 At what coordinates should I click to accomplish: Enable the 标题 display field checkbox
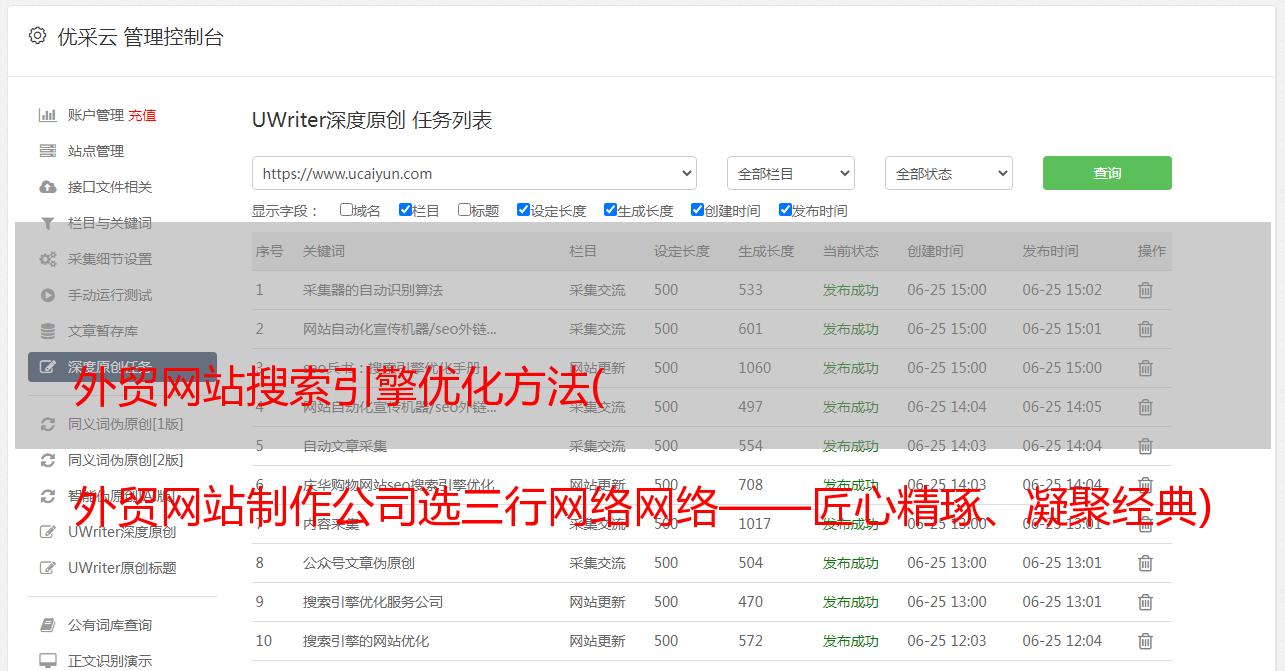pyautogui.click(x=464, y=210)
